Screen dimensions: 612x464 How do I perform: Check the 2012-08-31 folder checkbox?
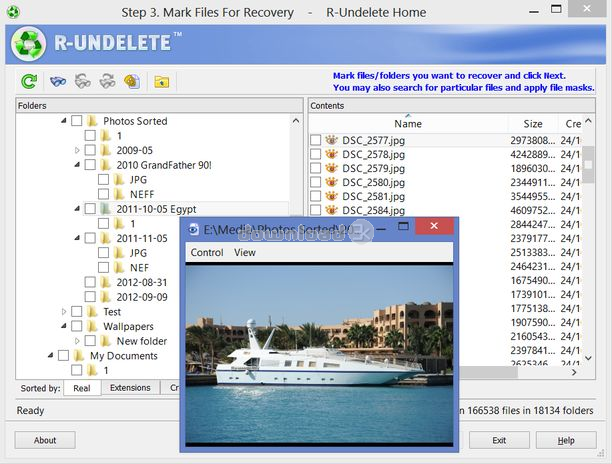coord(90,282)
